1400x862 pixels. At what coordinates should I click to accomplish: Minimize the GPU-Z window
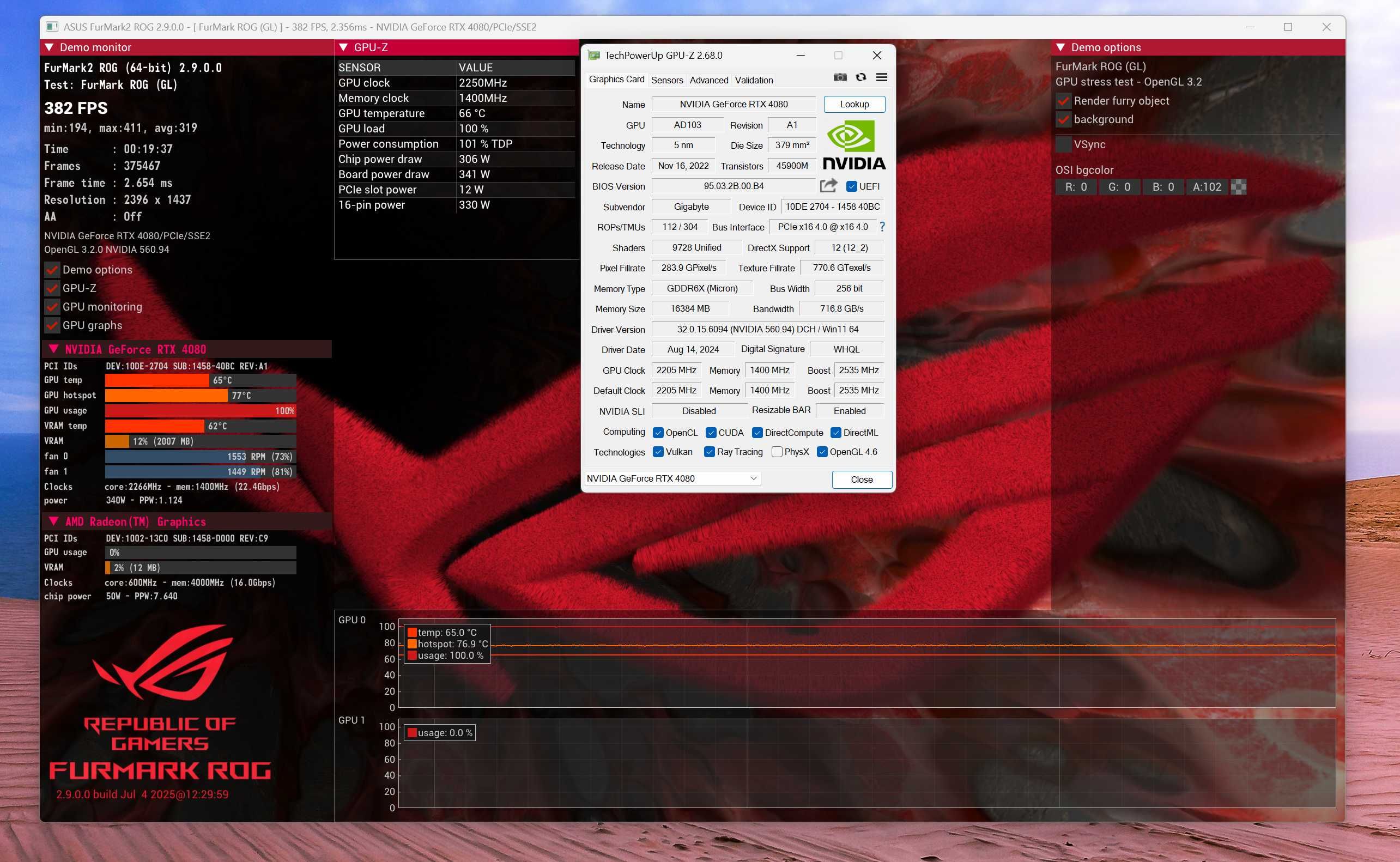point(801,55)
